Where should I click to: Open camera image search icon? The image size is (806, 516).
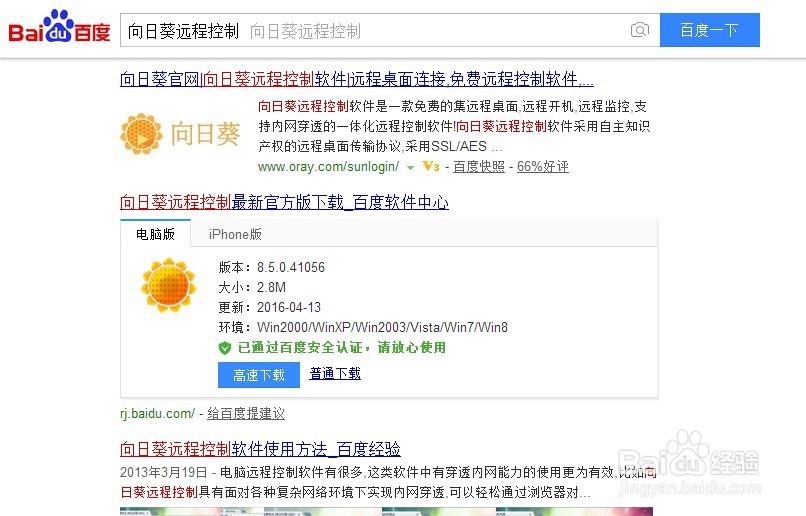point(639,30)
